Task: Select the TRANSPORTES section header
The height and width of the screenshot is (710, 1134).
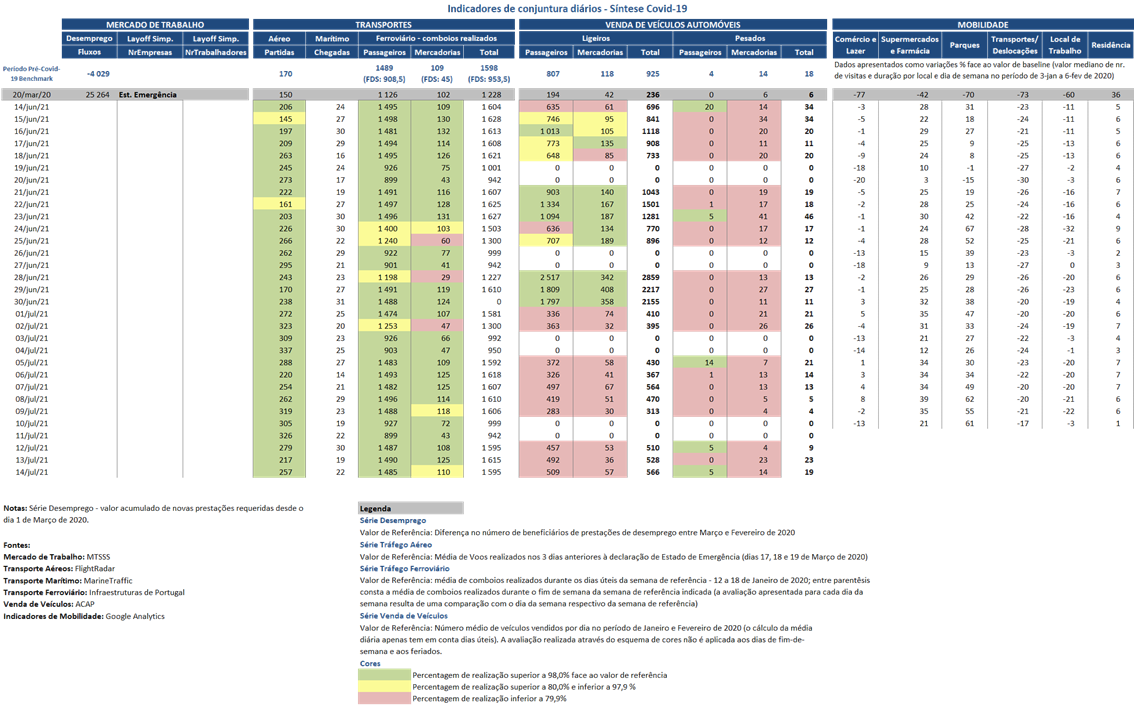Action: coord(383,25)
